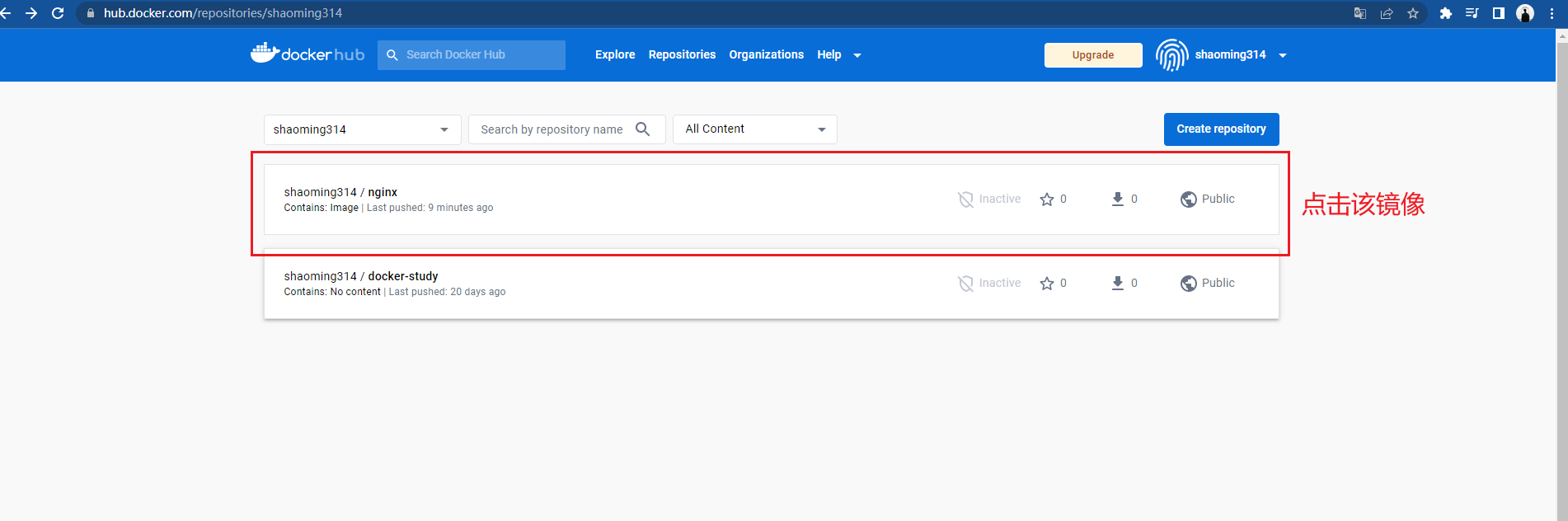Click 'Contains: Image' text on nginx row
The width and height of the screenshot is (1568, 521).
[x=321, y=208]
